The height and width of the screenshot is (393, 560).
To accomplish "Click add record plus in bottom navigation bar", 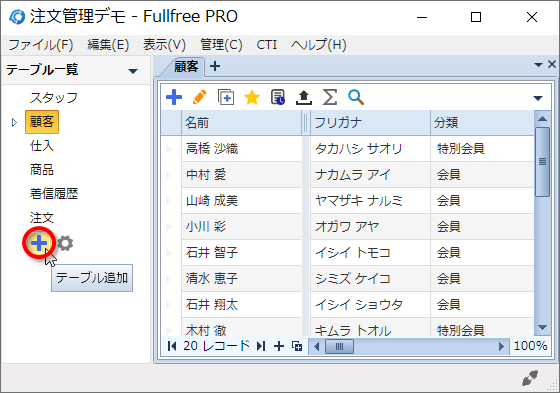I will pyautogui.click(x=279, y=346).
